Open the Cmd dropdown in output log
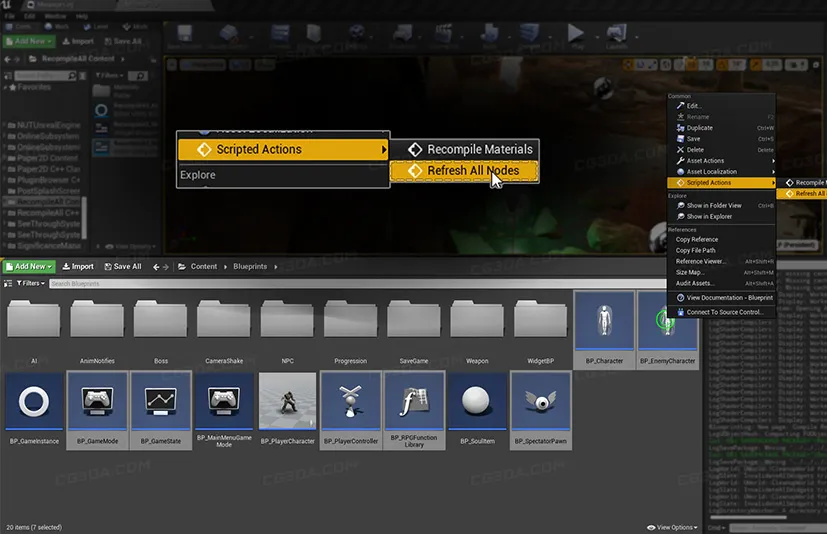827x534 pixels. coord(716,528)
